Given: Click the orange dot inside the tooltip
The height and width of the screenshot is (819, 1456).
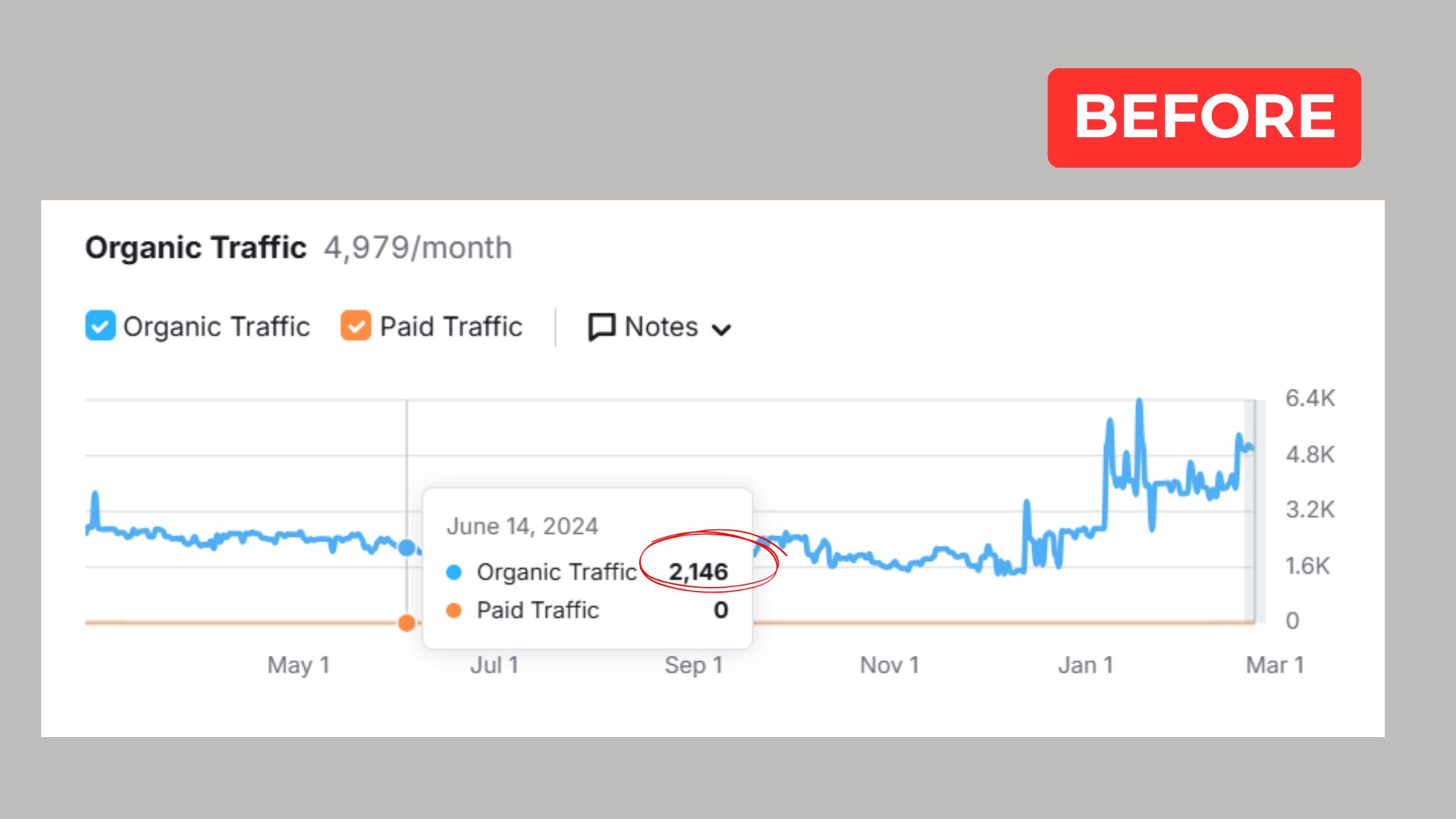Looking at the screenshot, I should pos(454,610).
